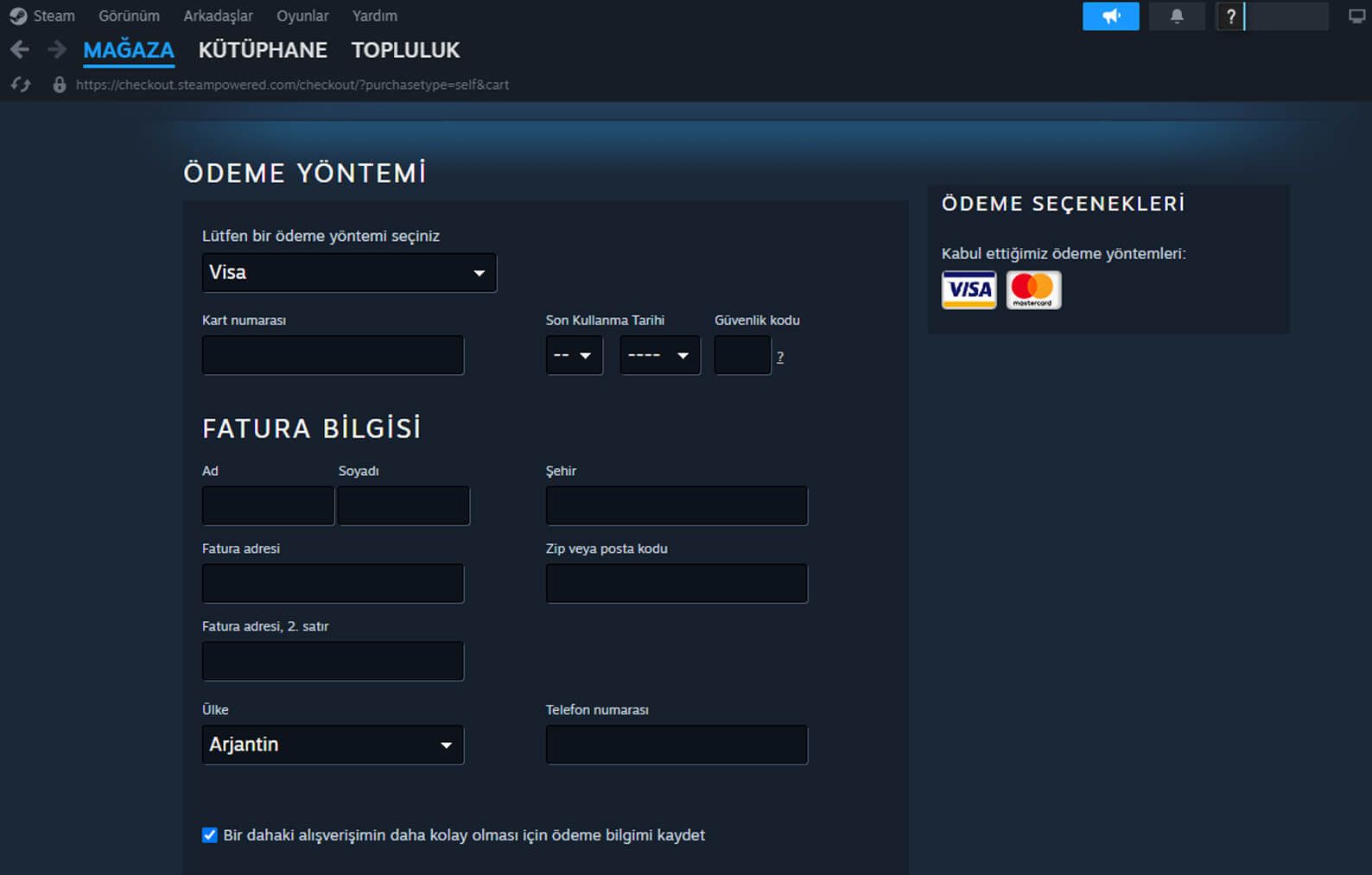
Task: Click the Steam logo menu
Action: (18, 16)
